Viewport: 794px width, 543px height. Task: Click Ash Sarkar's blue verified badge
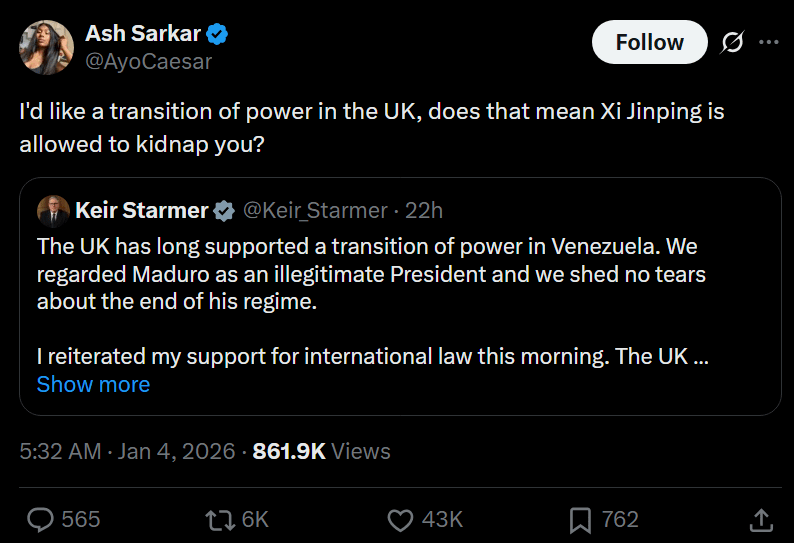tap(218, 35)
